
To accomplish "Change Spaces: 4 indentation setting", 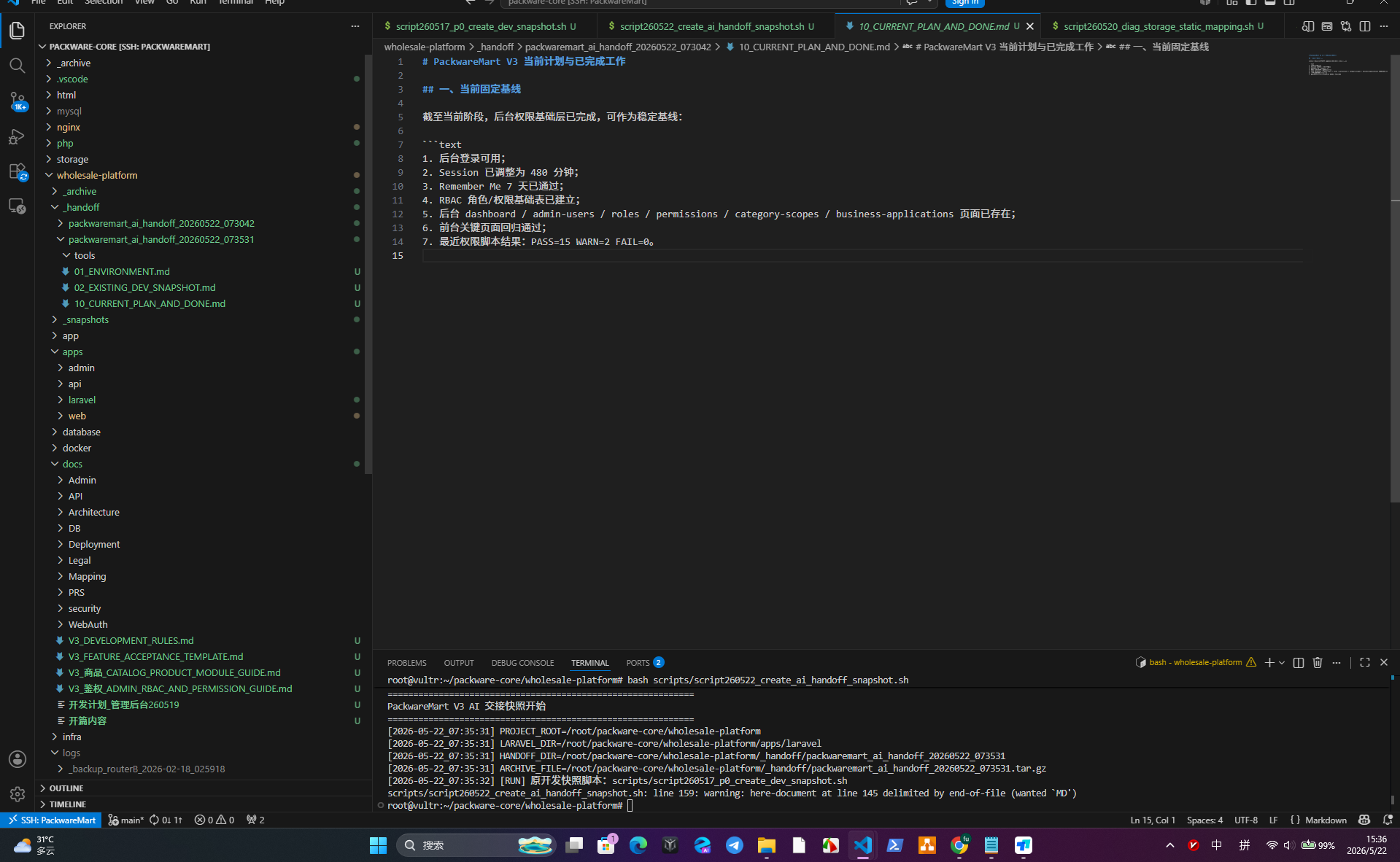I will (x=1204, y=820).
